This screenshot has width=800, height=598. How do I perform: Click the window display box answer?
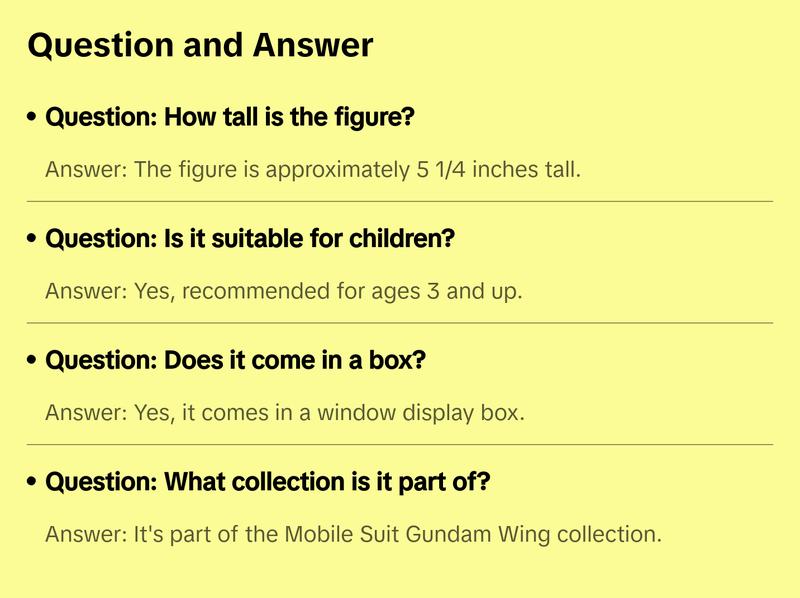click(x=284, y=412)
